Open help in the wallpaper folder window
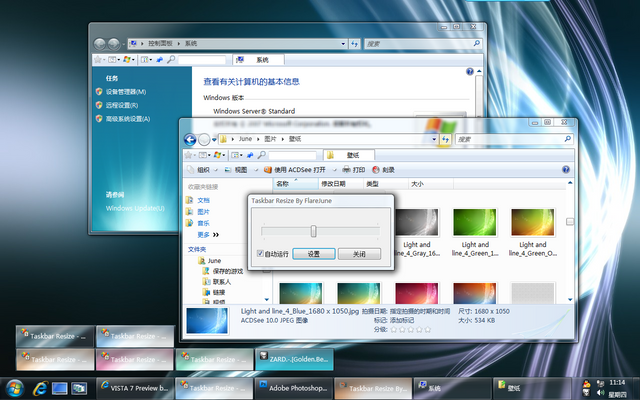Viewport: 640px width, 400px height. pos(566,169)
